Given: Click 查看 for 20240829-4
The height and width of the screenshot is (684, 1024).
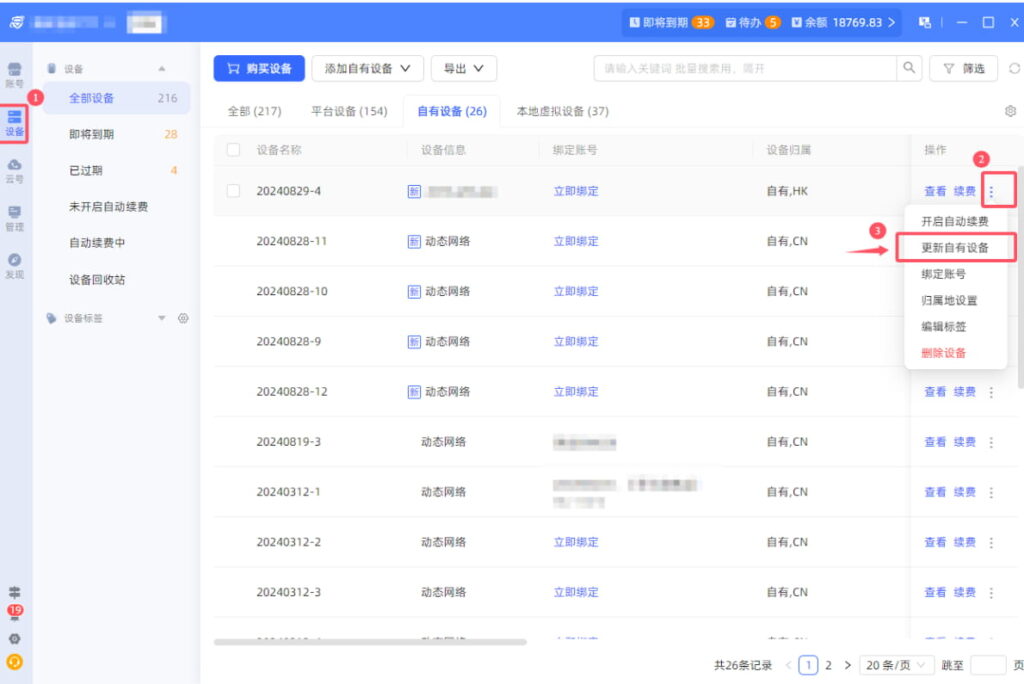Looking at the screenshot, I should pyautogui.click(x=935, y=191).
